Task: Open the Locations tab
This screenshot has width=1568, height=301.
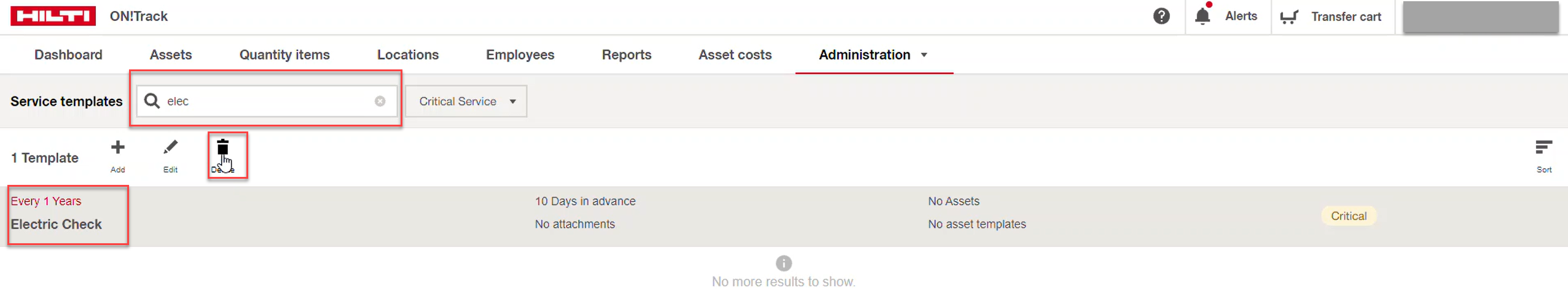Action: click(x=408, y=55)
